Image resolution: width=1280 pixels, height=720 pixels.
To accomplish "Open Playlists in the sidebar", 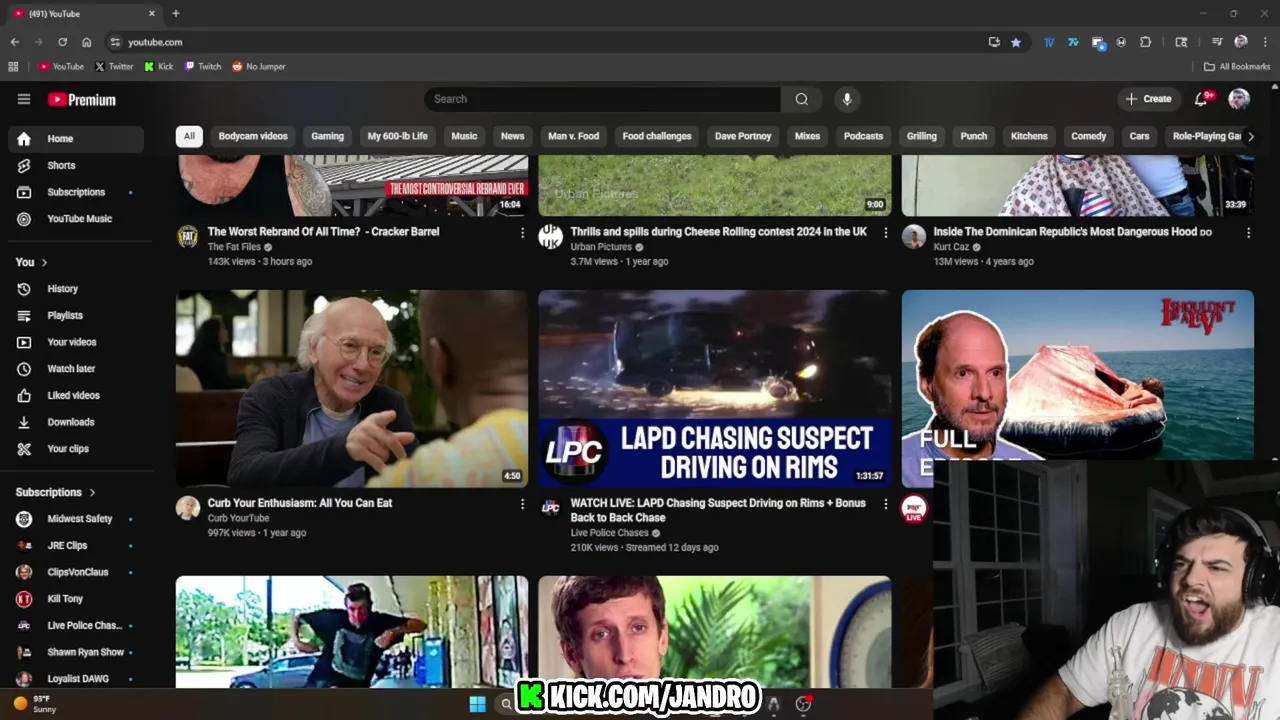I will point(75,315).
